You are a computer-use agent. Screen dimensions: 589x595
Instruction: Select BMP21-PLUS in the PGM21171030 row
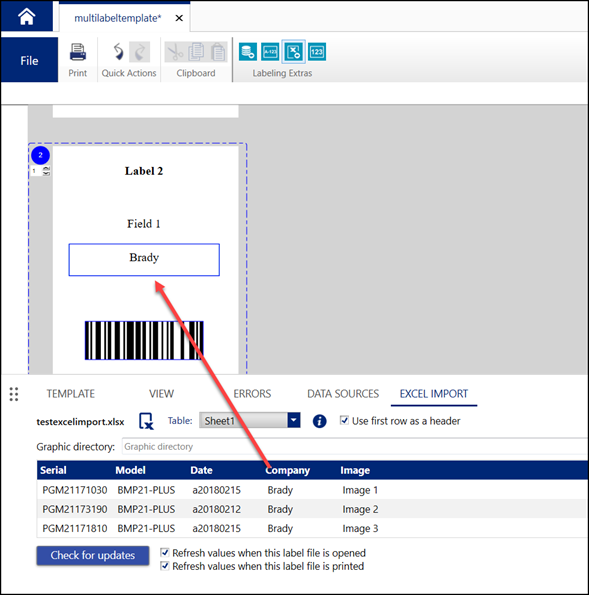[x=146, y=490]
